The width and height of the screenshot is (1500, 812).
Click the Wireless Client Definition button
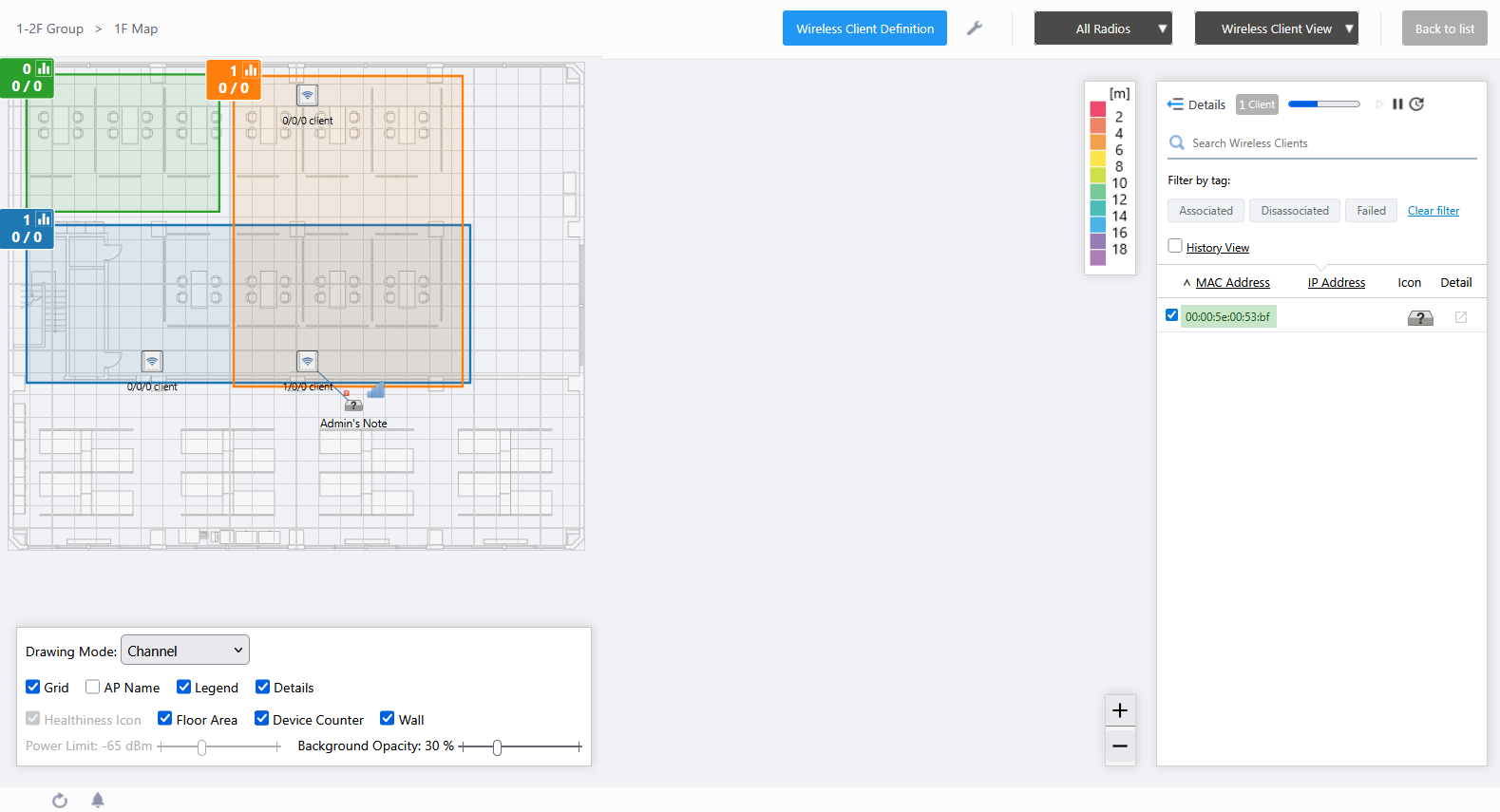[864, 28]
